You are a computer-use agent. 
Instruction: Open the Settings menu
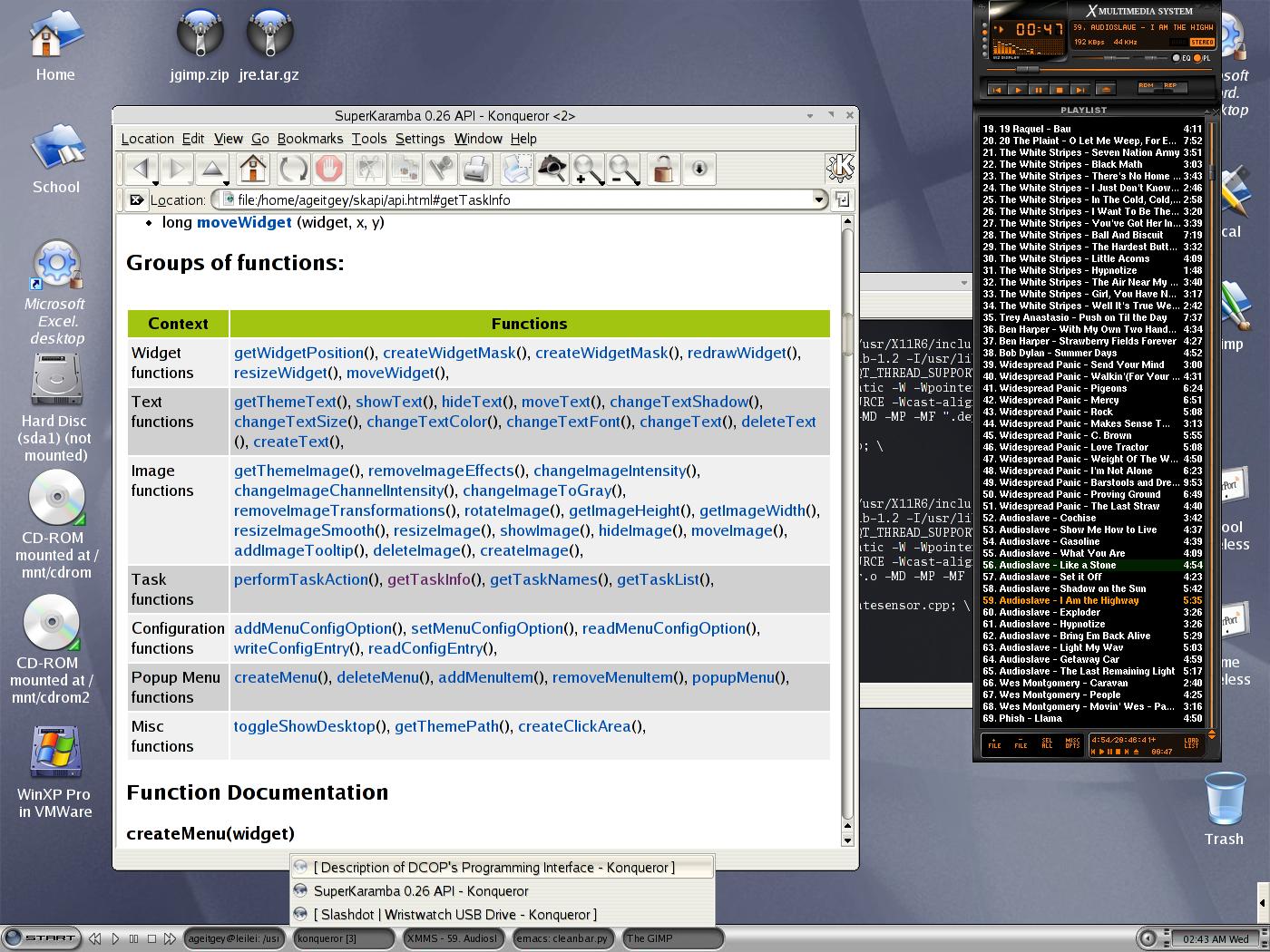tap(420, 139)
